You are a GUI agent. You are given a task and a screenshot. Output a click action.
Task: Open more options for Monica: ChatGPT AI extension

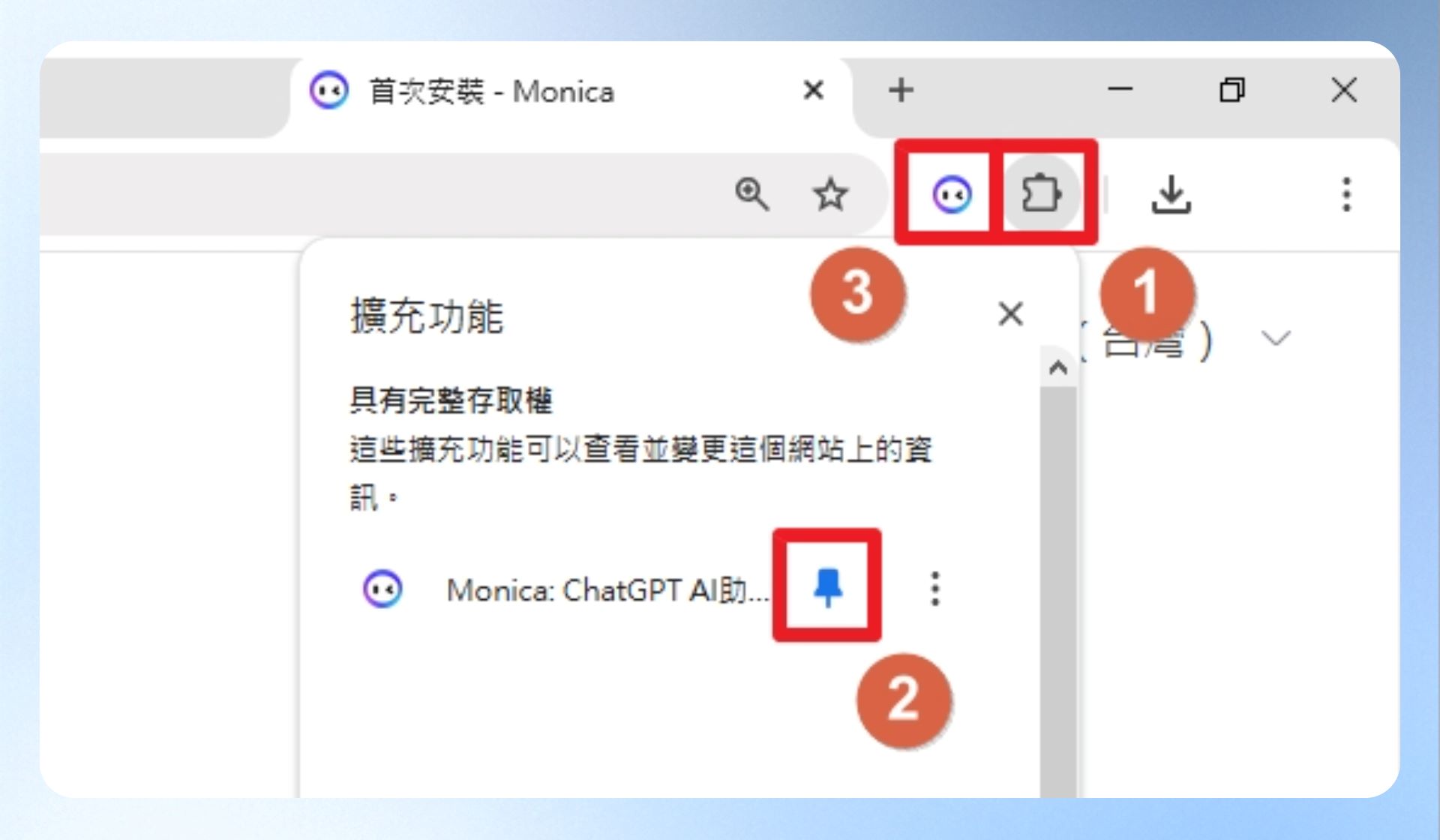pos(934,588)
